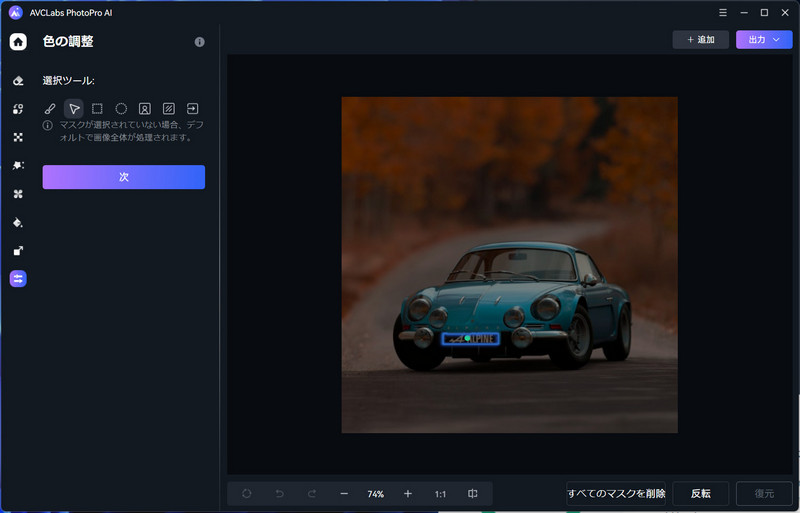This screenshot has width=800, height=513.
Task: Open the color adjustment sliders tool
Action: 18,279
